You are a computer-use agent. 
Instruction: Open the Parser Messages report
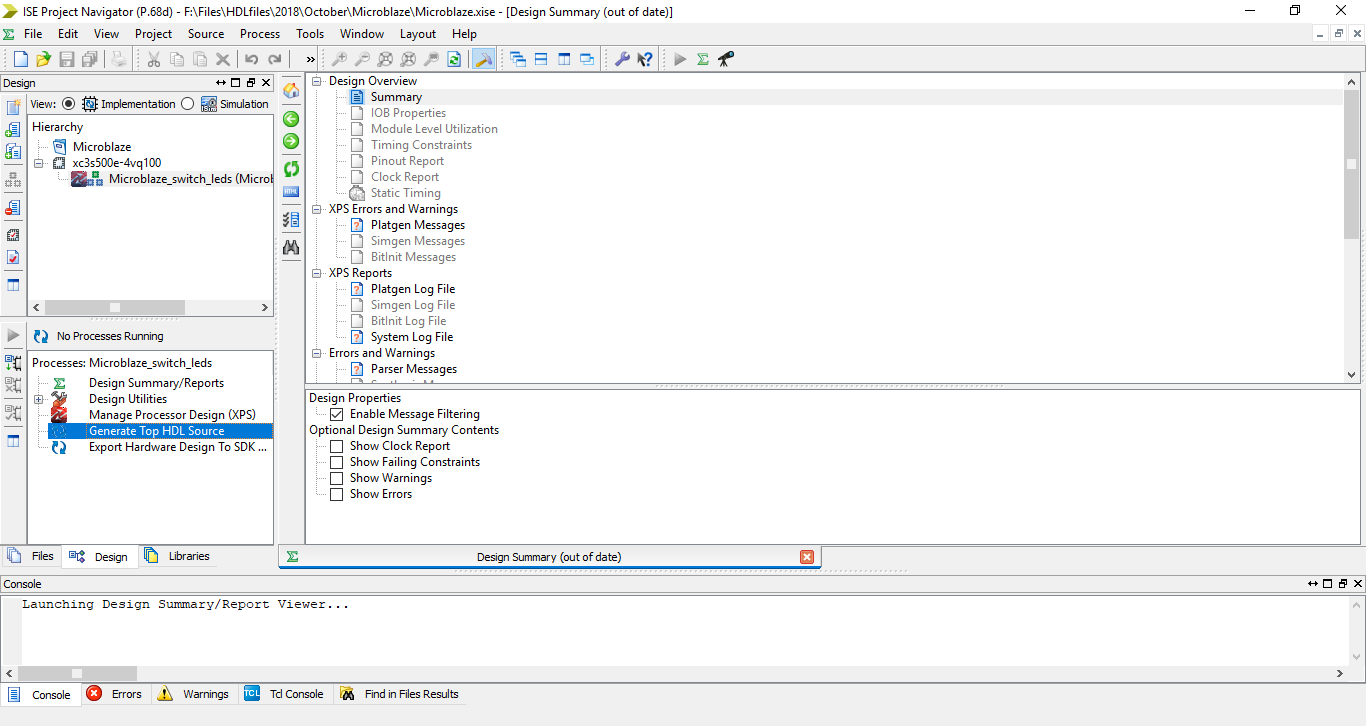pos(413,369)
